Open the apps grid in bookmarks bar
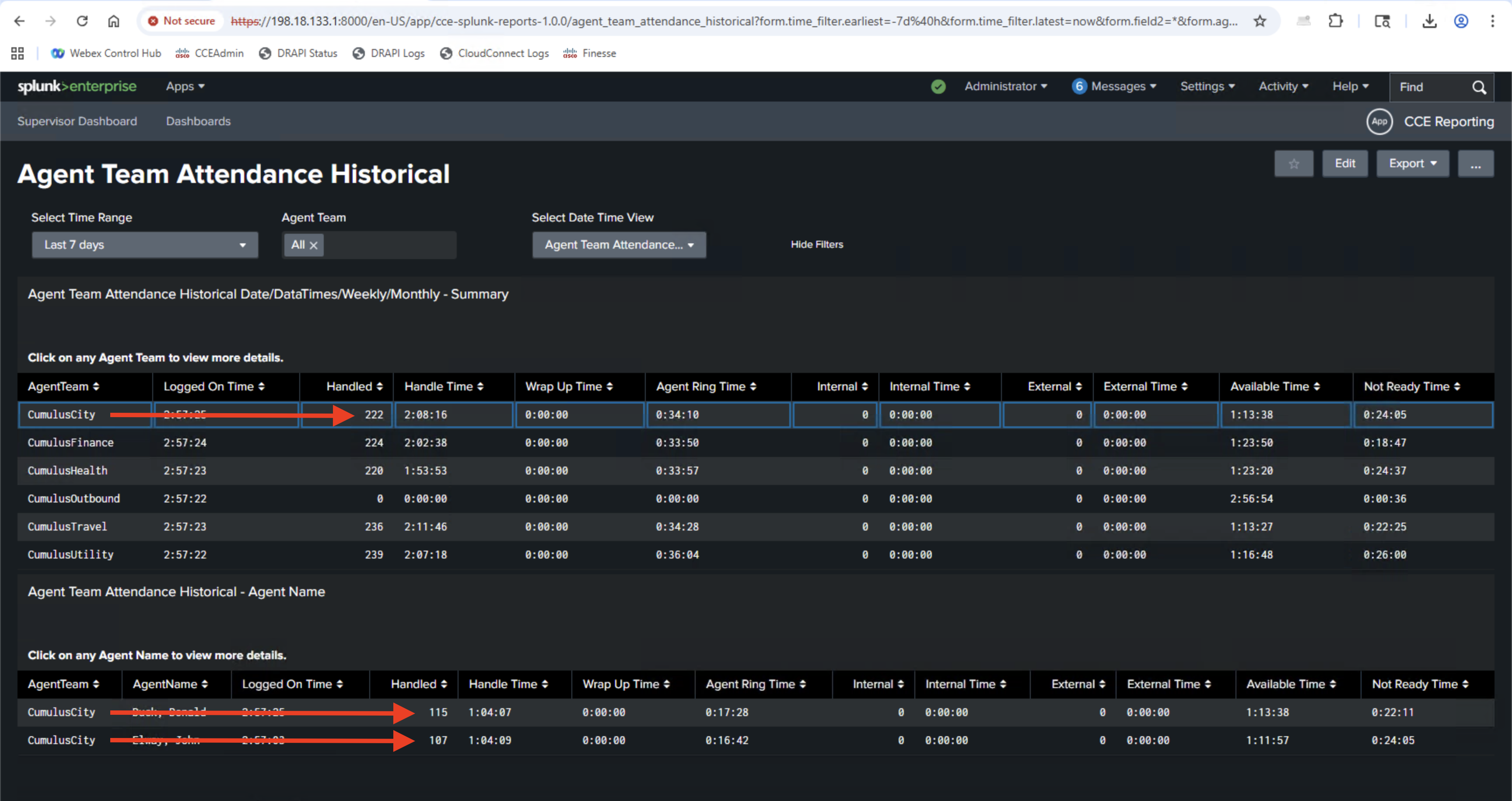1512x801 pixels. [x=17, y=53]
